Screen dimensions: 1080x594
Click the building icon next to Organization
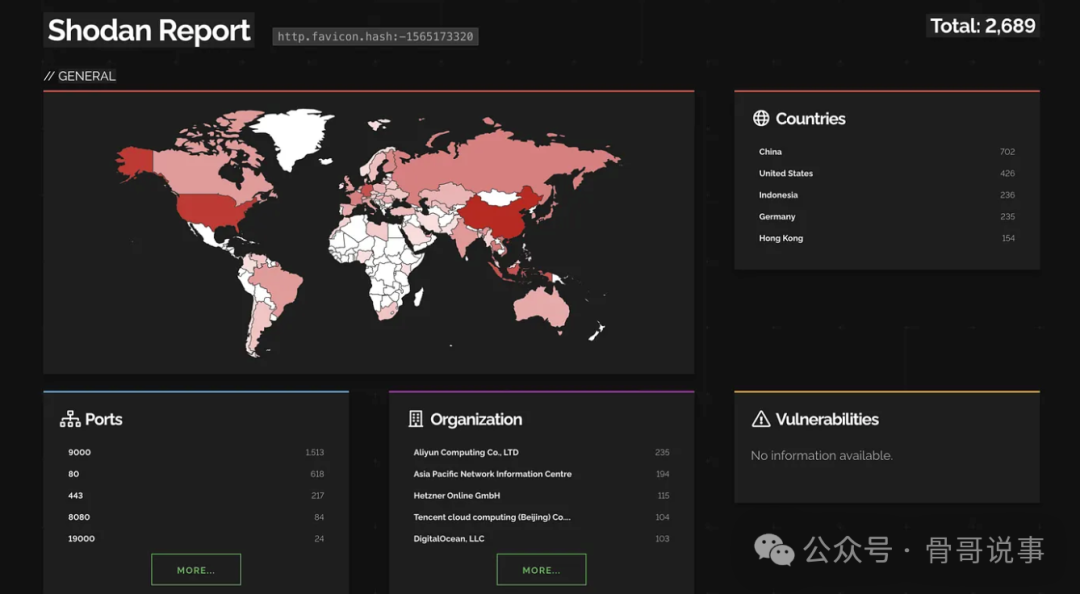[414, 419]
